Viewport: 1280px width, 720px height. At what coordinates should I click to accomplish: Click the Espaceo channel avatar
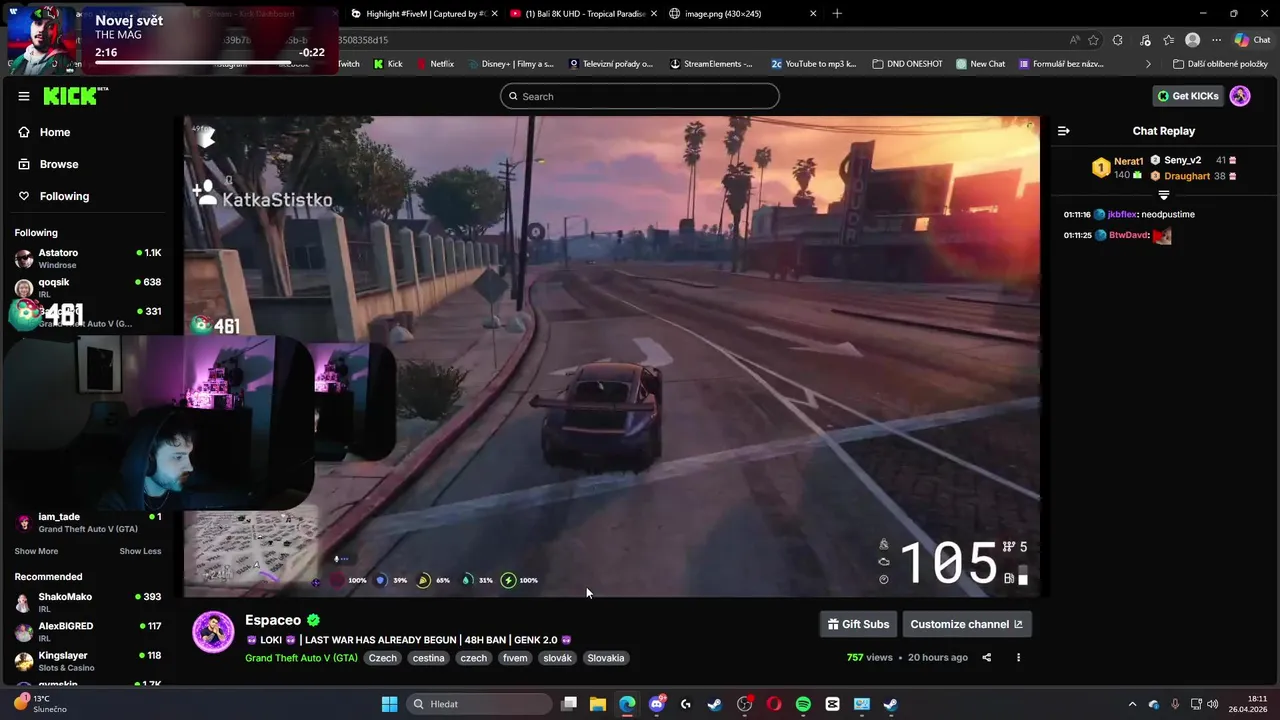tap(213, 632)
